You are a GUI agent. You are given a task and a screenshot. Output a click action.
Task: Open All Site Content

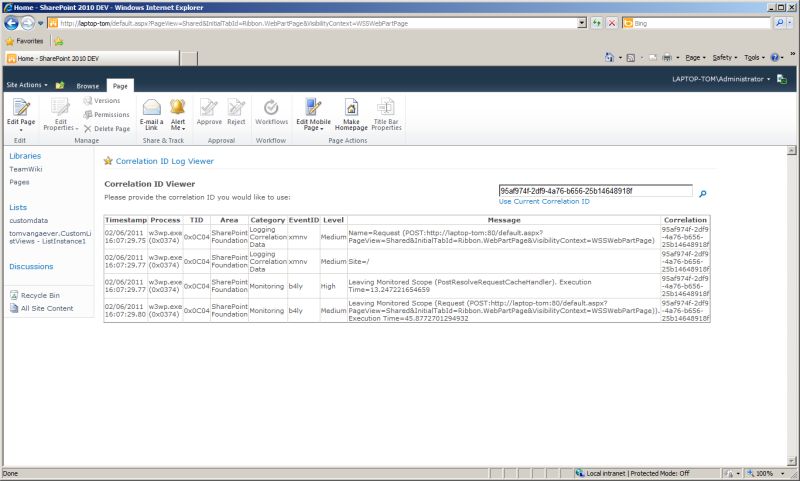tap(47, 308)
